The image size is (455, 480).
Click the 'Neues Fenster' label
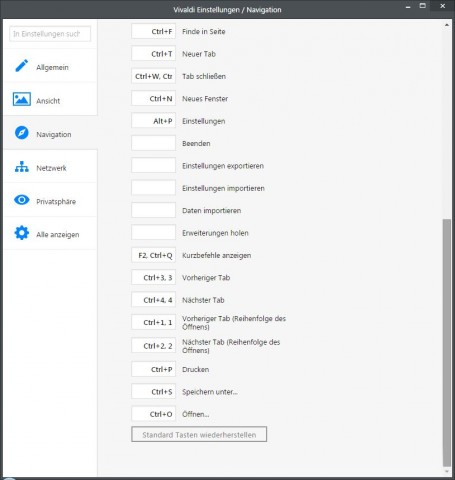pyautogui.click(x=205, y=99)
